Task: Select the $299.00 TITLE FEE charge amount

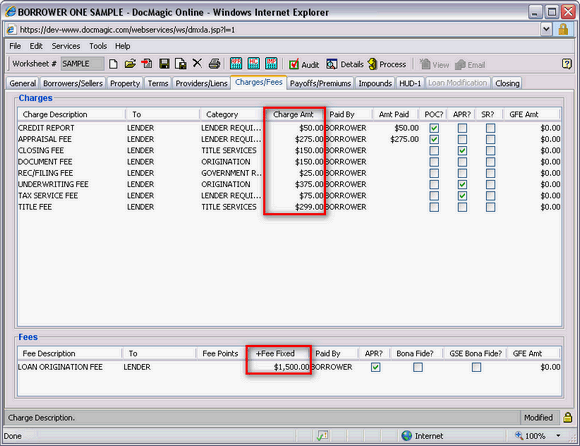Action: [x=309, y=207]
